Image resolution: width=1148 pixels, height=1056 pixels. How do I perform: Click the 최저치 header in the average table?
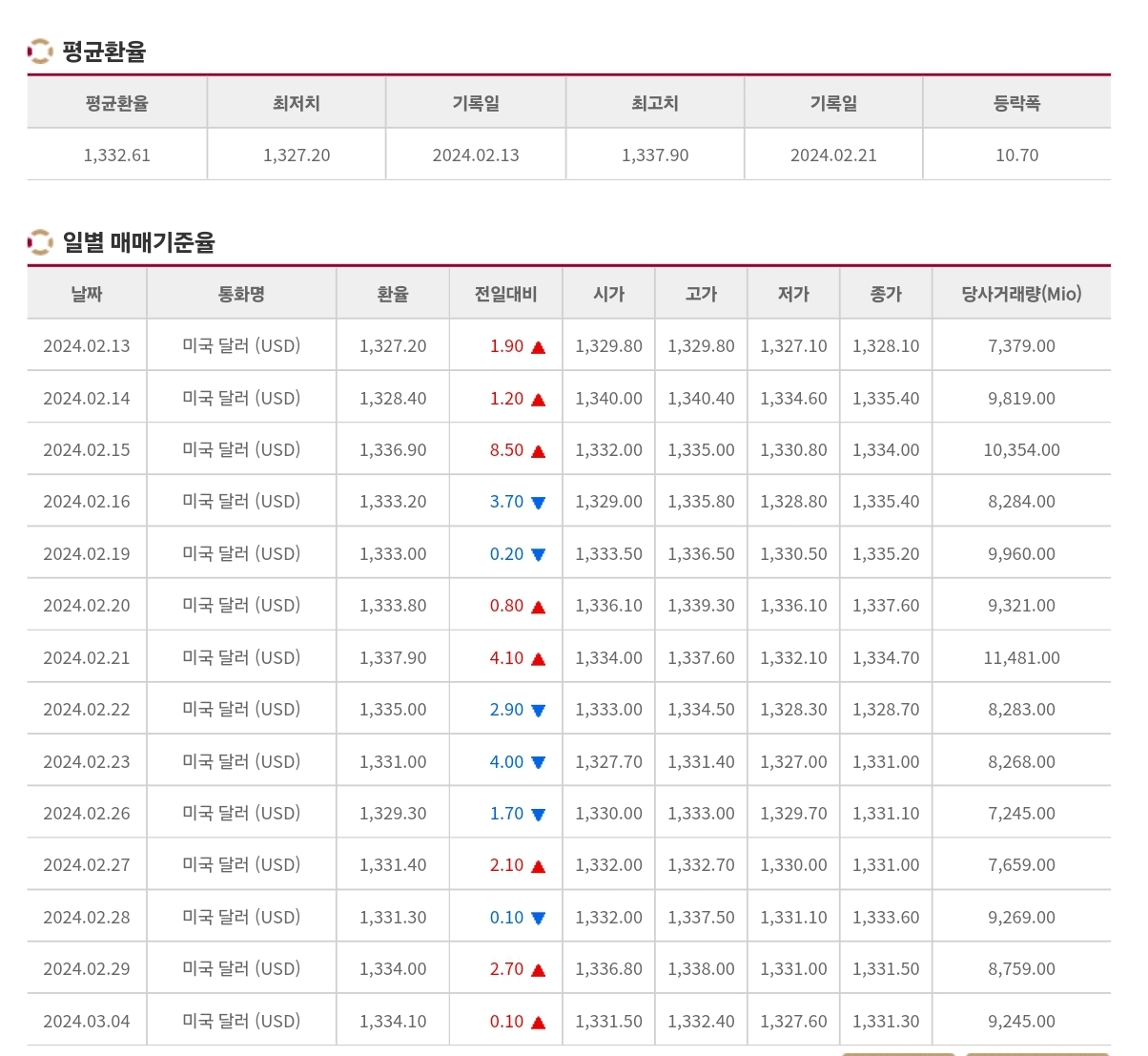pos(297,103)
